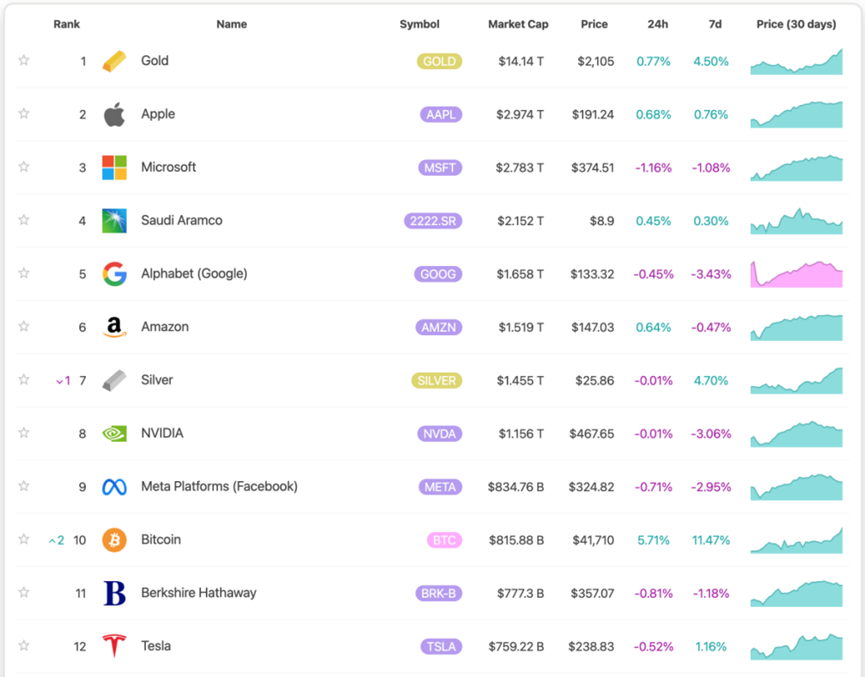Click the Microsoft logo icon
Viewport: 865px width, 677px height.
115,167
